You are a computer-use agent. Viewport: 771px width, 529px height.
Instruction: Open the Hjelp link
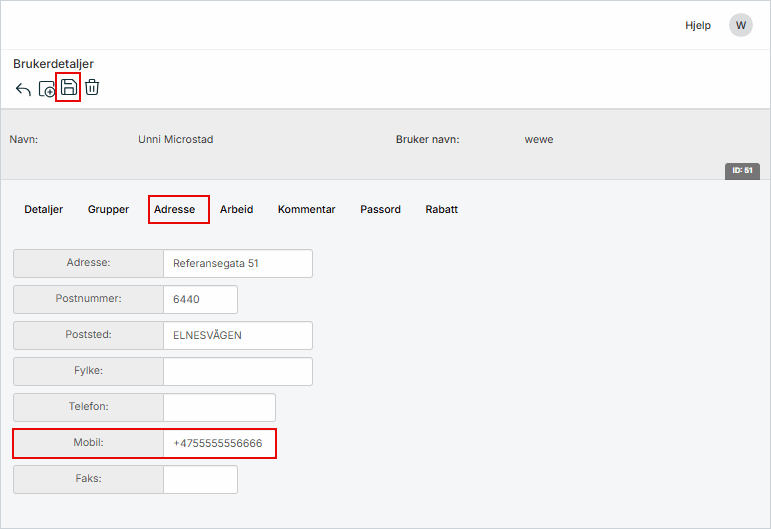pyautogui.click(x=697, y=26)
